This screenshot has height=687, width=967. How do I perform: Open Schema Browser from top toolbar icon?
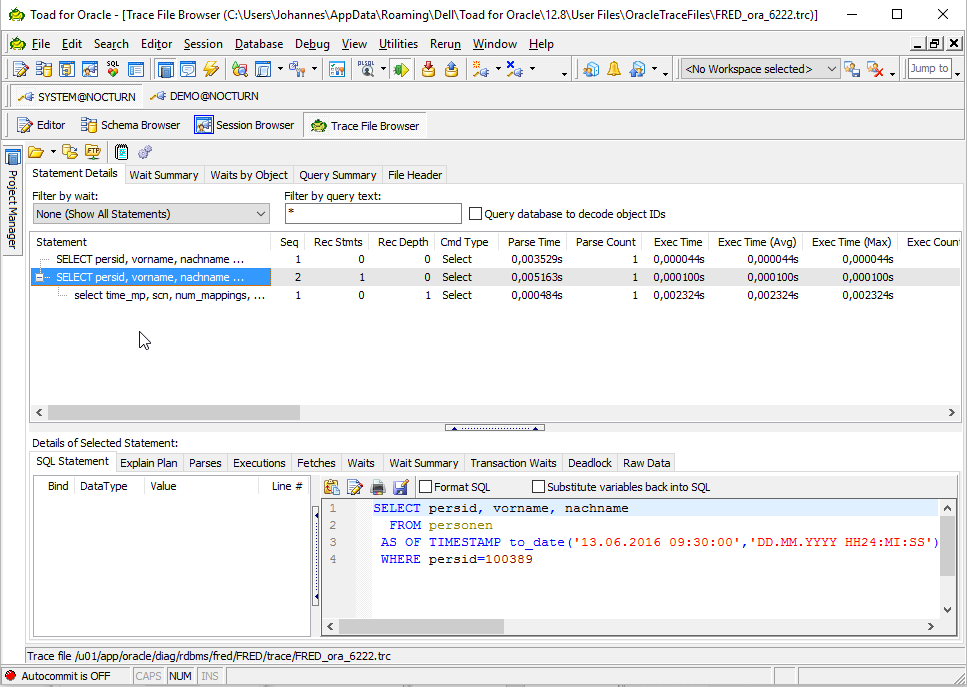[x=44, y=69]
